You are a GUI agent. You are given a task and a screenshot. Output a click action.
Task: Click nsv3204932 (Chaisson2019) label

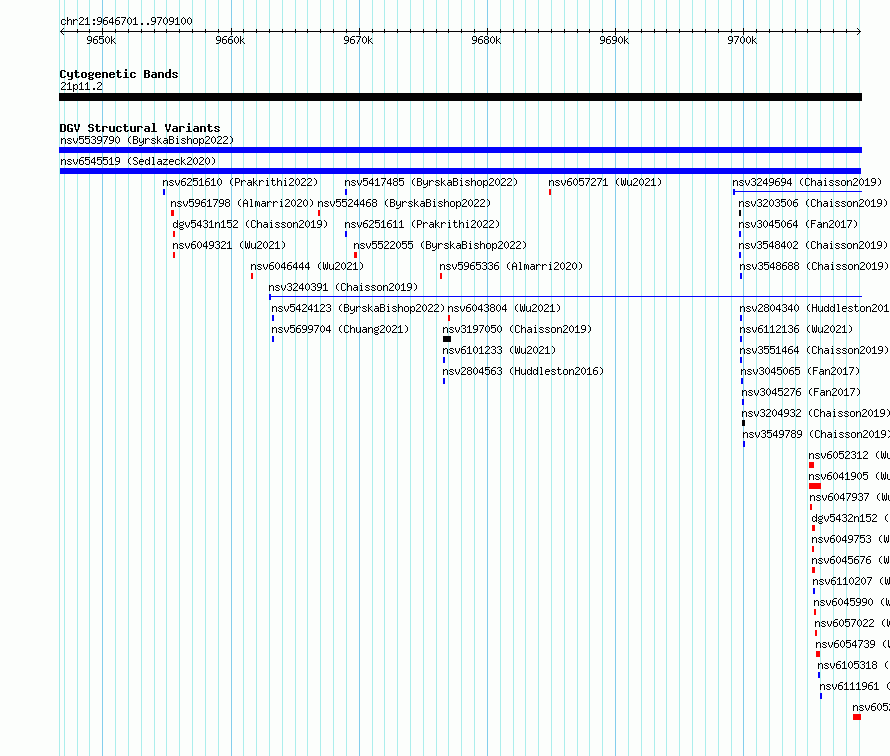click(x=816, y=413)
